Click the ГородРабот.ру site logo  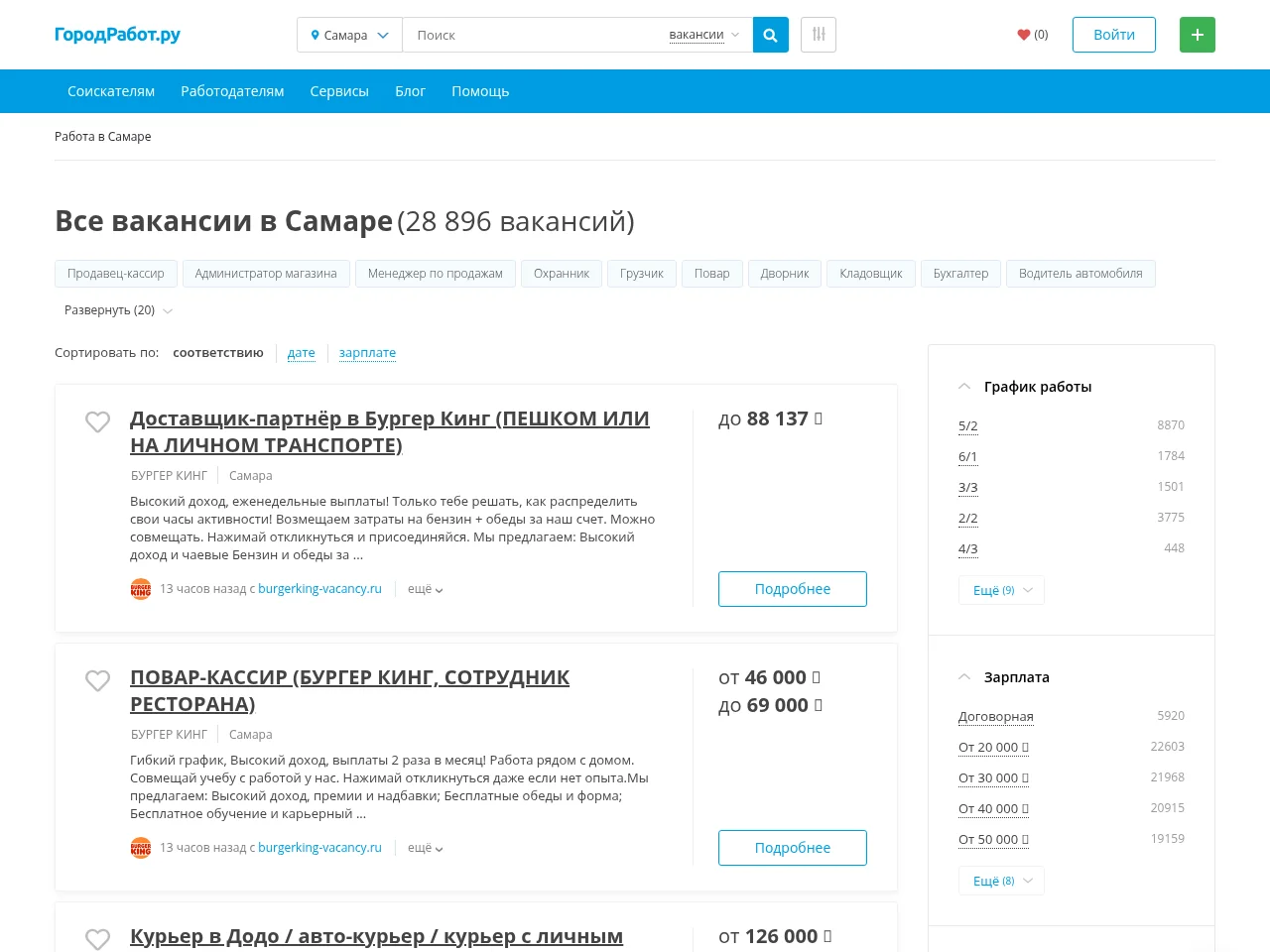point(117,35)
